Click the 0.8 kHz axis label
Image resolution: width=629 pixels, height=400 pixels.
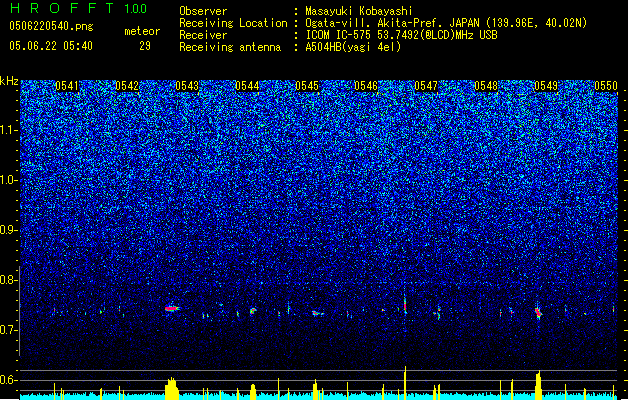pos(9,280)
